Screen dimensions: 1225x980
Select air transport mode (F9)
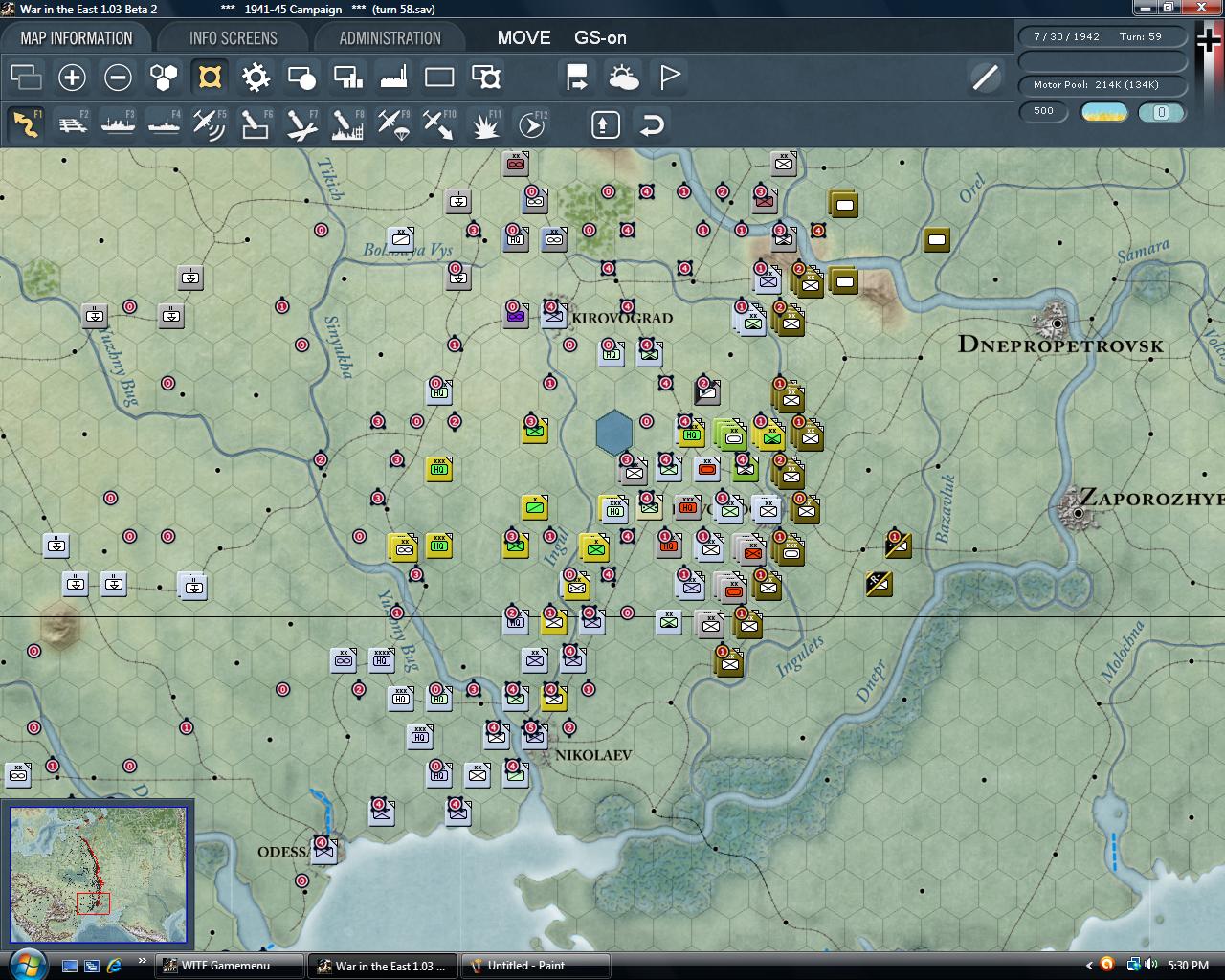[x=393, y=124]
